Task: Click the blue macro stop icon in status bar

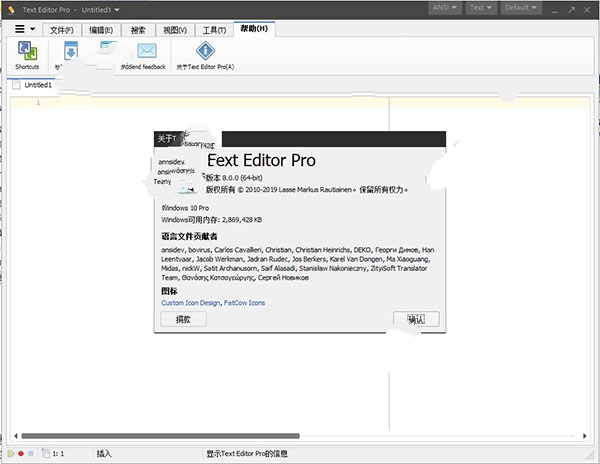Action: (31, 454)
